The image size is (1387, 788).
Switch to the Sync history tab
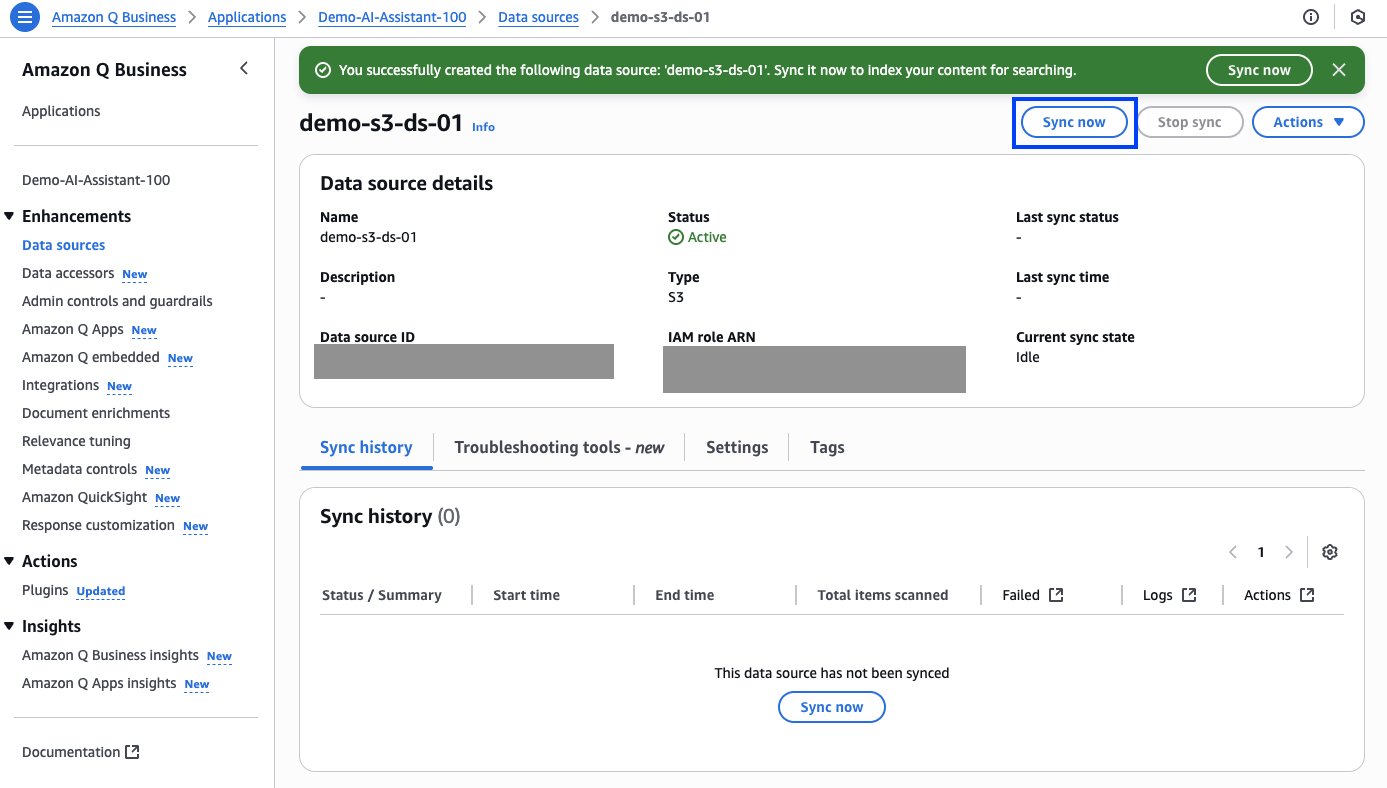[366, 447]
